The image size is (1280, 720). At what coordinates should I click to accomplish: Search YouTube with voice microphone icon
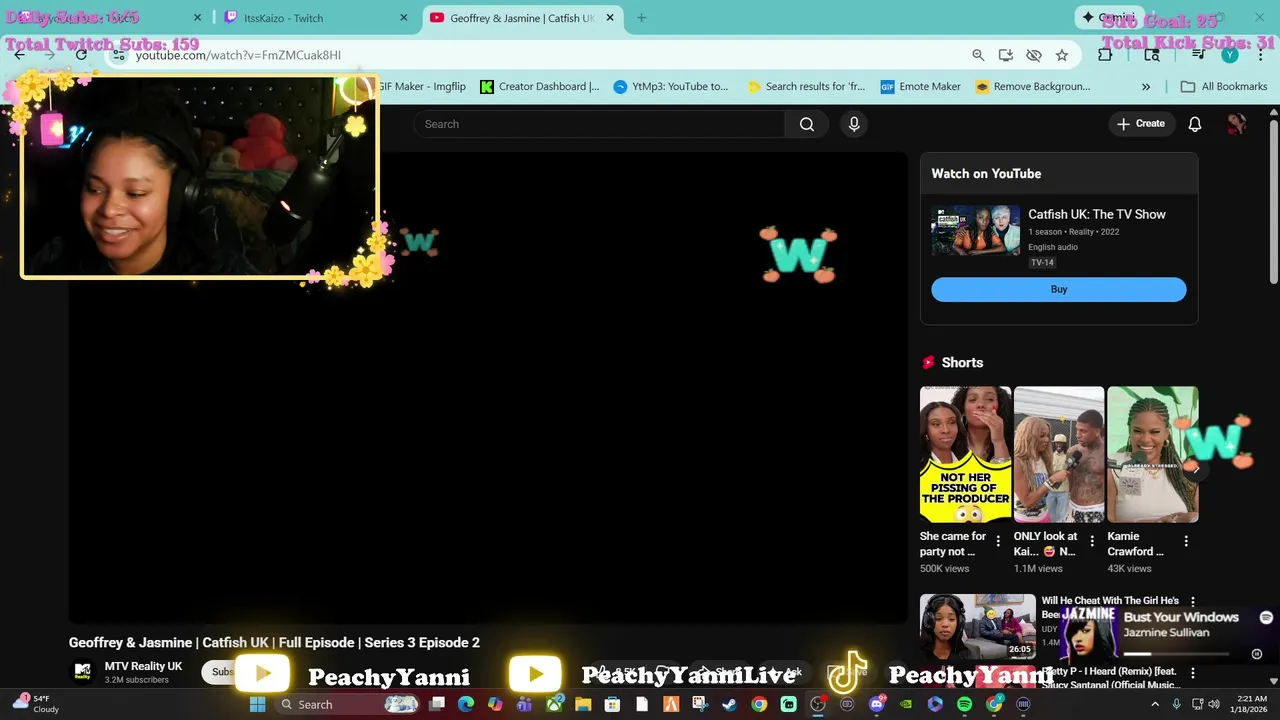click(854, 124)
